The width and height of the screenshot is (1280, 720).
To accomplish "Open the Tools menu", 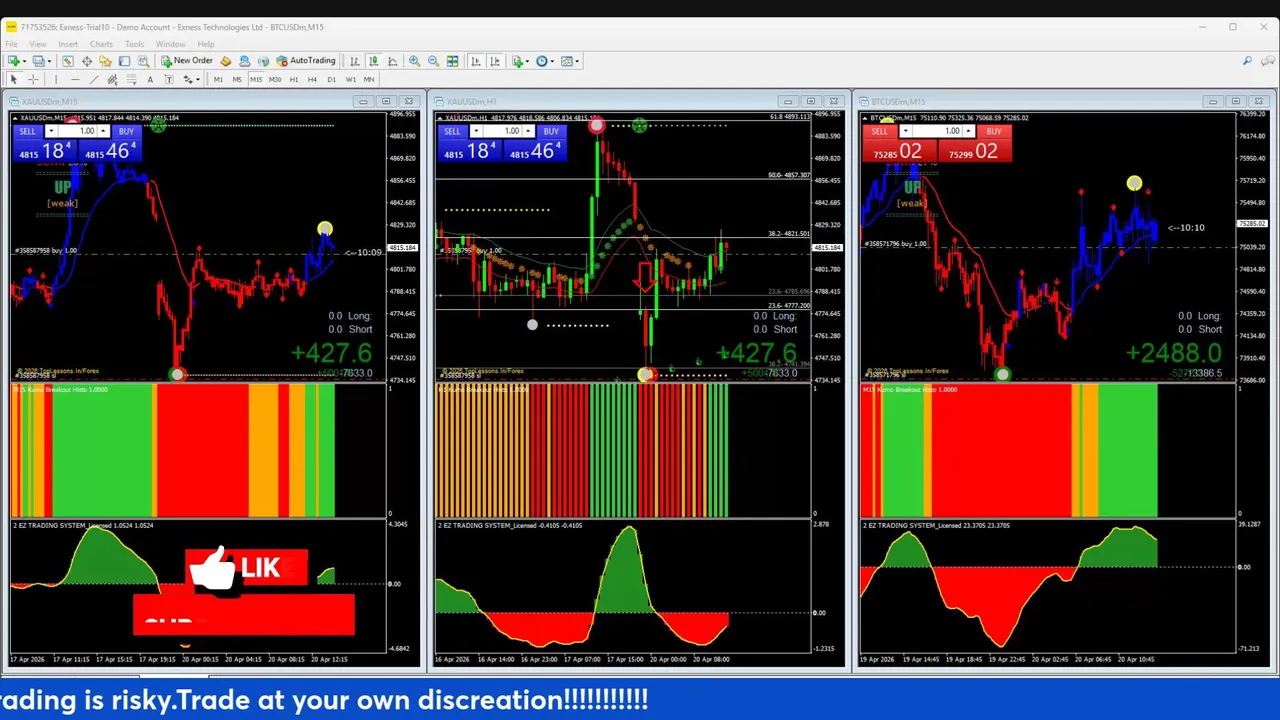I will (134, 44).
